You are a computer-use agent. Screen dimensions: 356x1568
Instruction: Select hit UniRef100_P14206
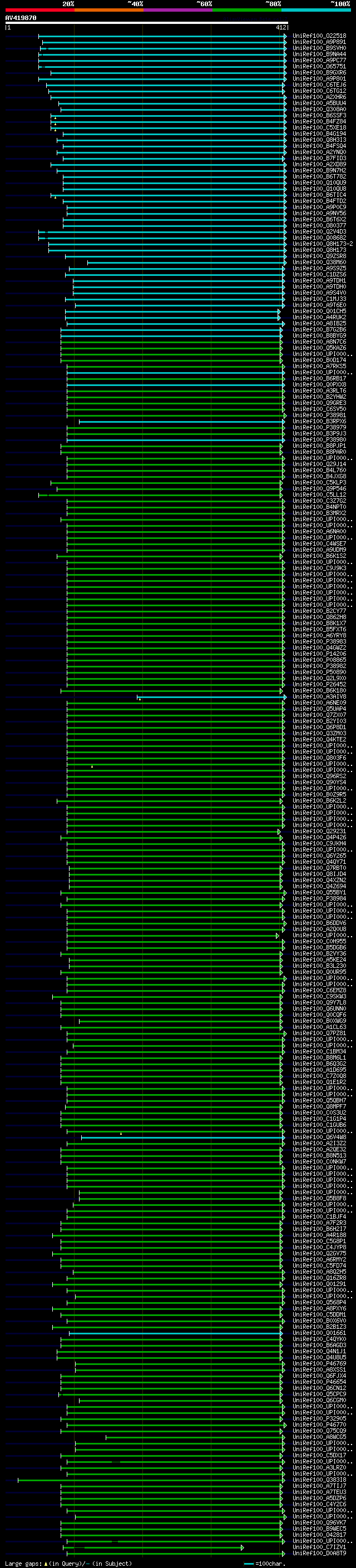click(319, 654)
